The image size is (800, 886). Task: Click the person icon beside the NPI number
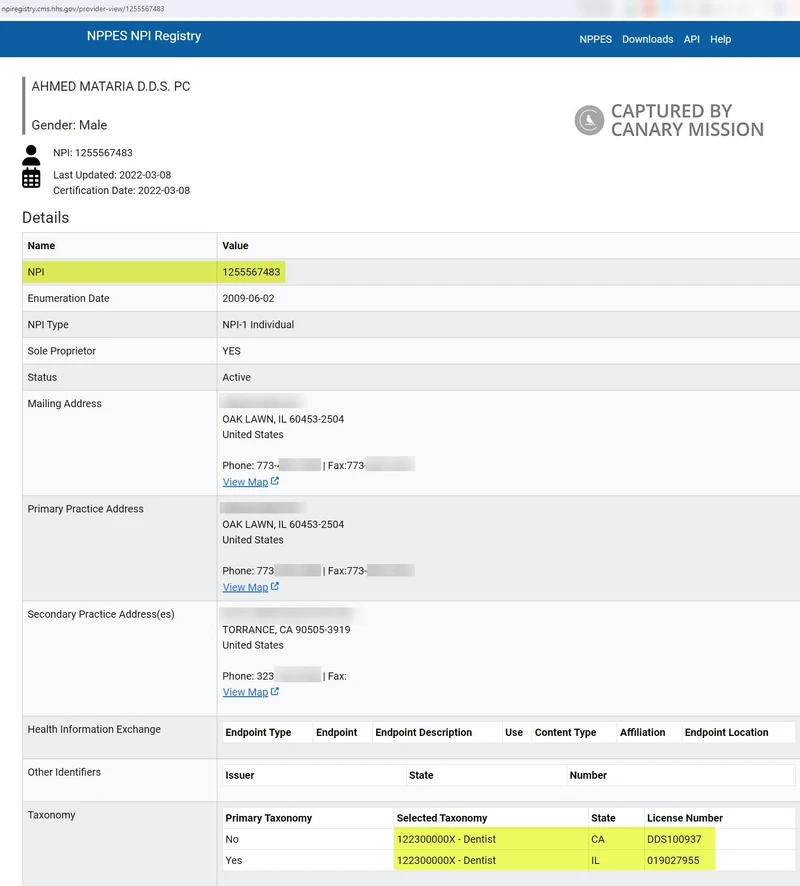[x=31, y=157]
